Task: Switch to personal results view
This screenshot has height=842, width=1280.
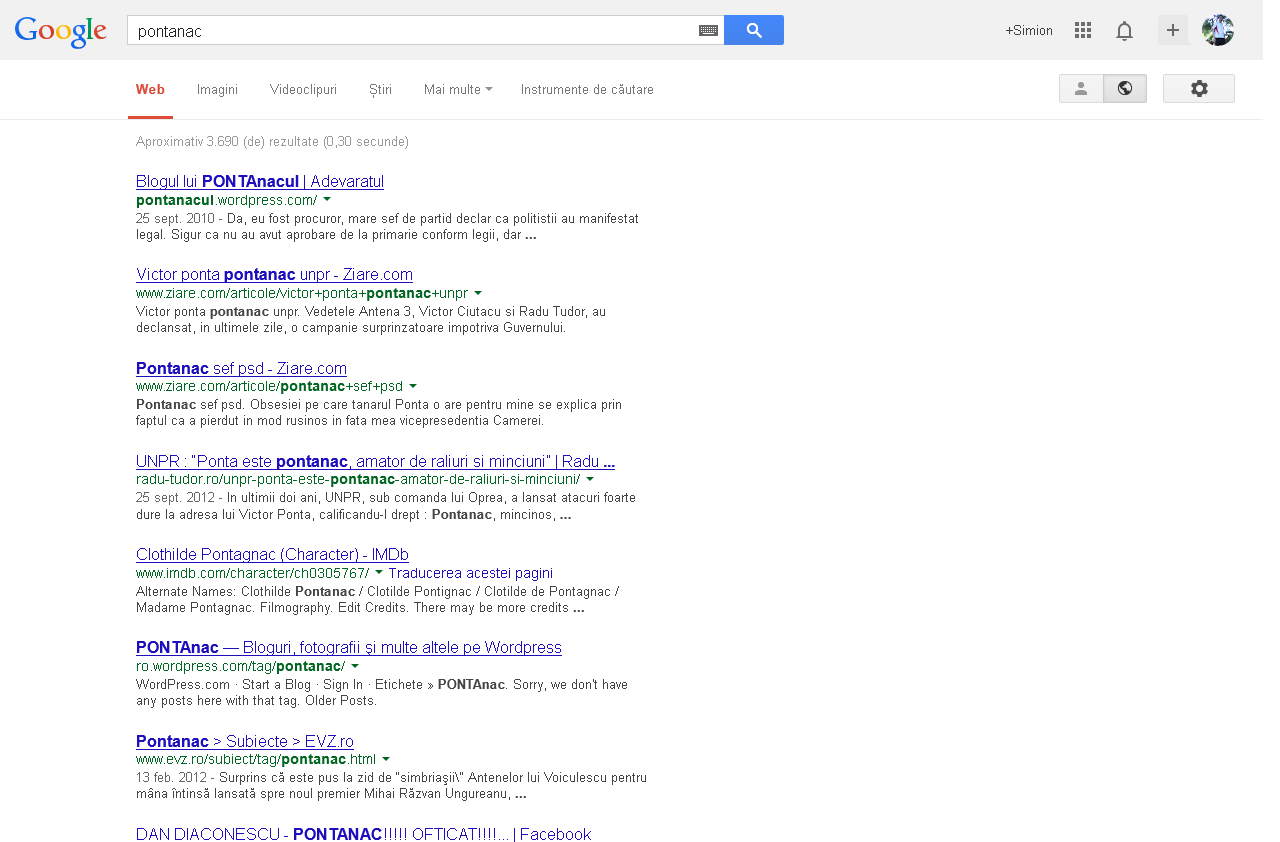Action: (1081, 89)
